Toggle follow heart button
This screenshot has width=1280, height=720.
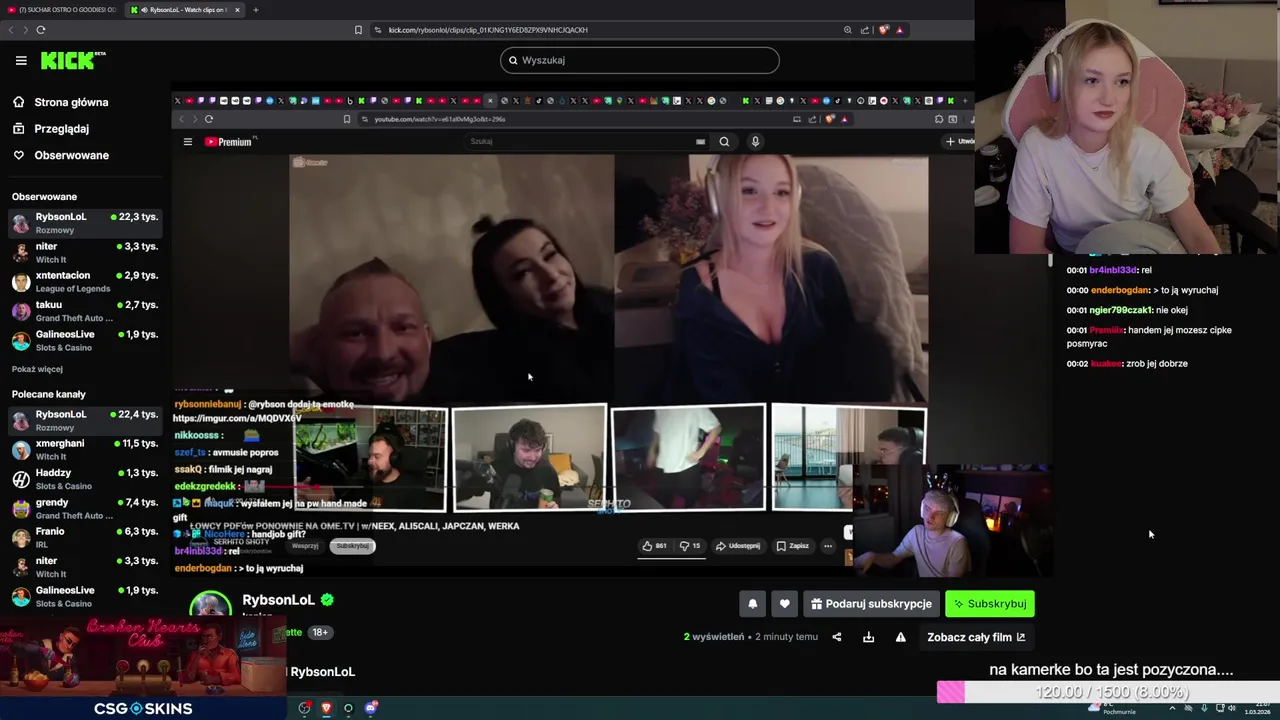click(x=784, y=604)
